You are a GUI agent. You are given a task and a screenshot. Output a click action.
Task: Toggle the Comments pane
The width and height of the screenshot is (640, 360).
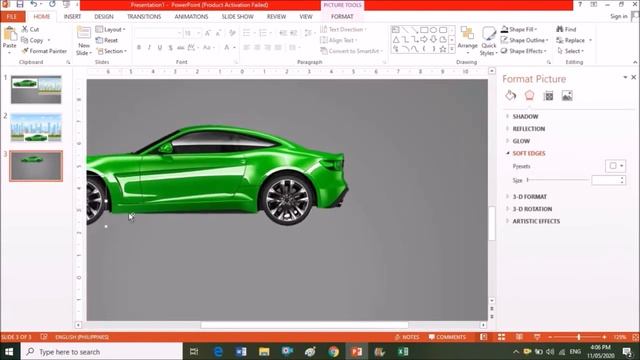[447, 337]
